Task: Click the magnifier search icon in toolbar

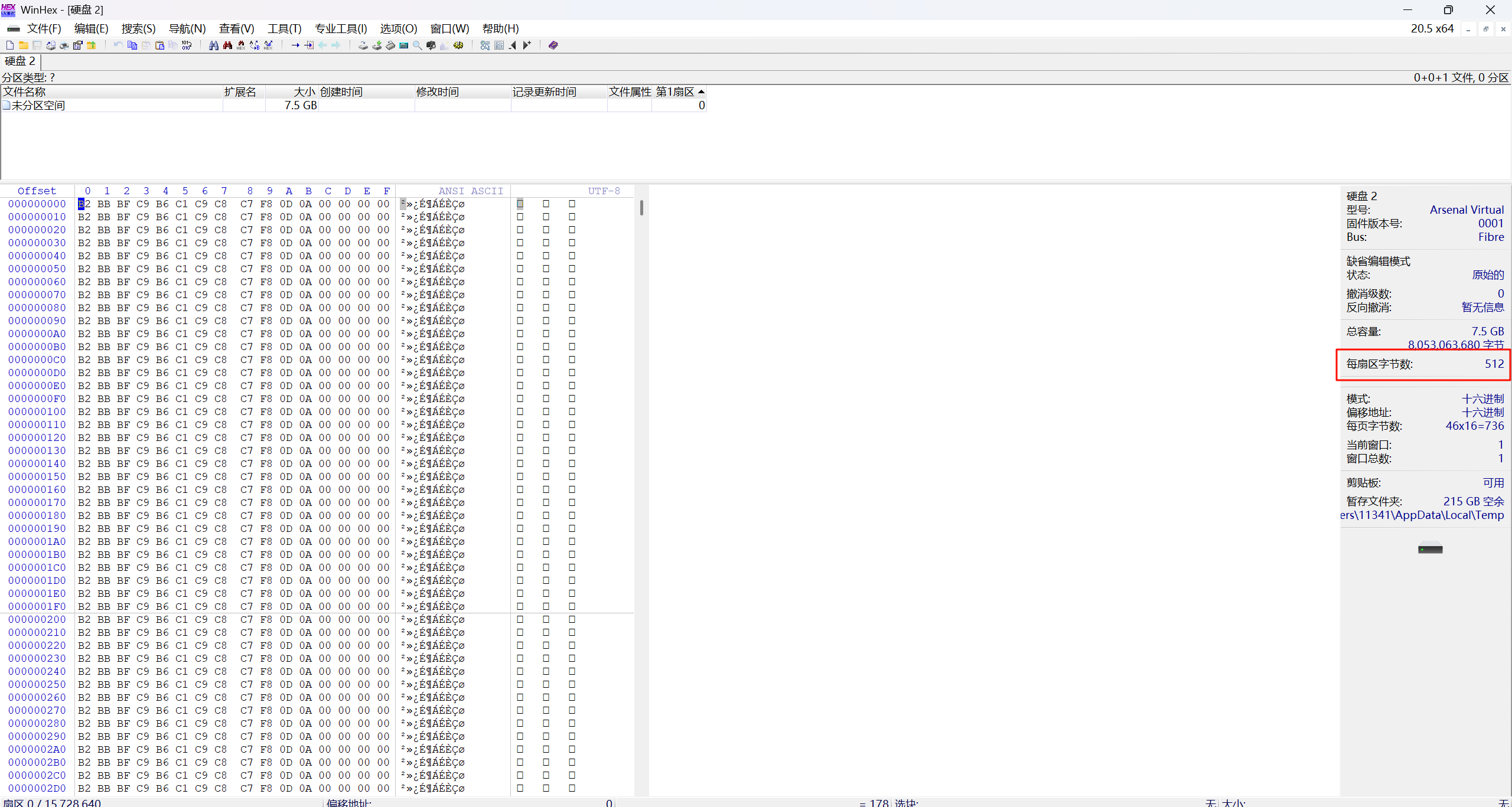Action: click(418, 45)
